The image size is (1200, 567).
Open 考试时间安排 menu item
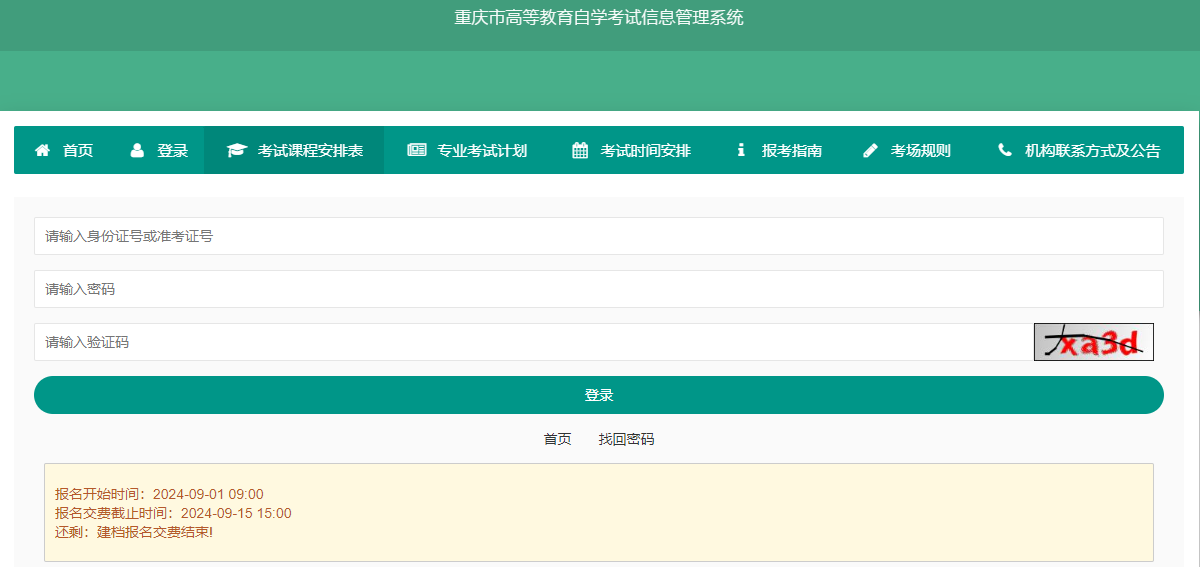645,151
